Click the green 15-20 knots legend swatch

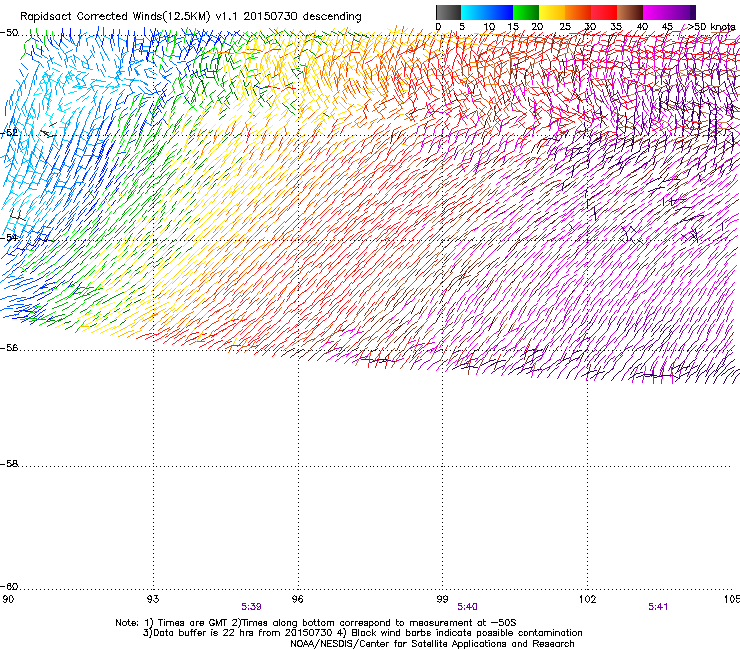526,12
